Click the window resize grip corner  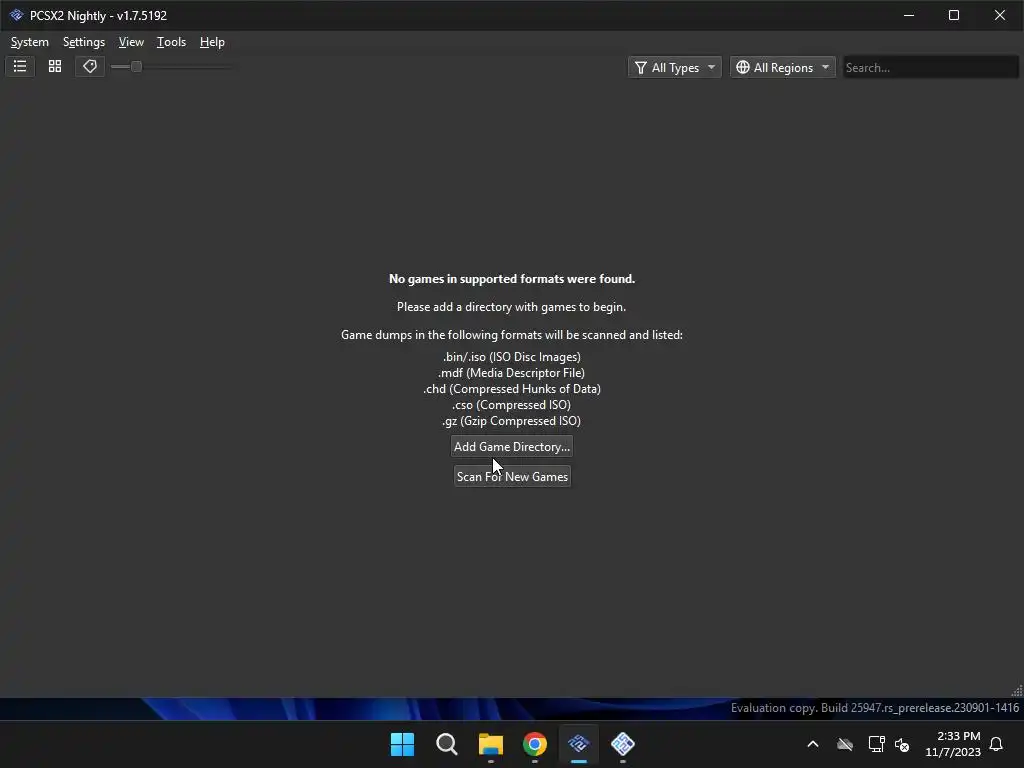click(x=1017, y=691)
